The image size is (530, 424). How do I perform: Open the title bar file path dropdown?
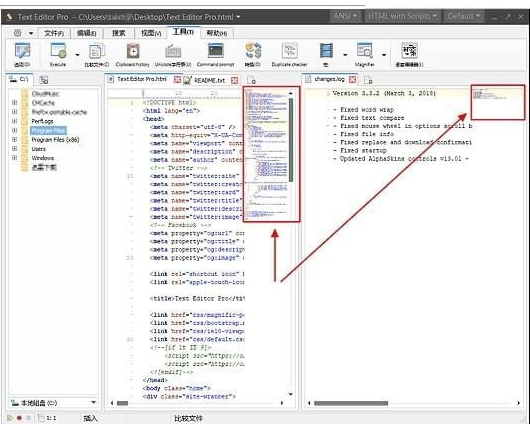(x=238, y=17)
